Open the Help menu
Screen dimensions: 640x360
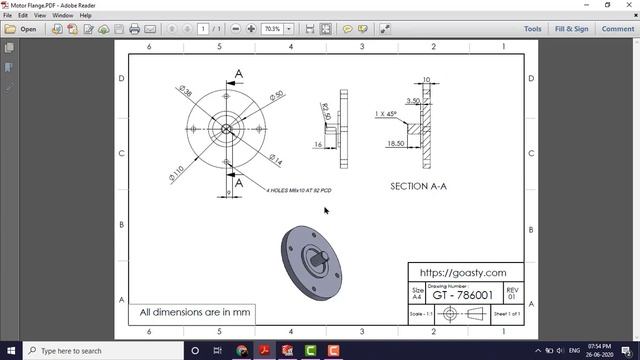[x=85, y=16]
